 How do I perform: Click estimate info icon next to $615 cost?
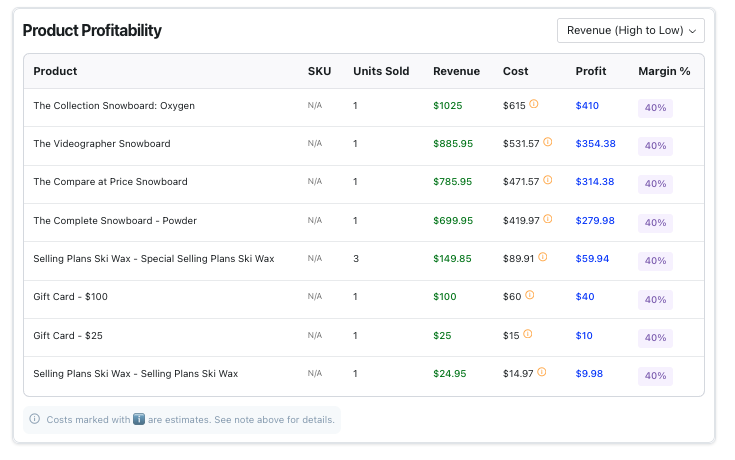[x=534, y=104]
